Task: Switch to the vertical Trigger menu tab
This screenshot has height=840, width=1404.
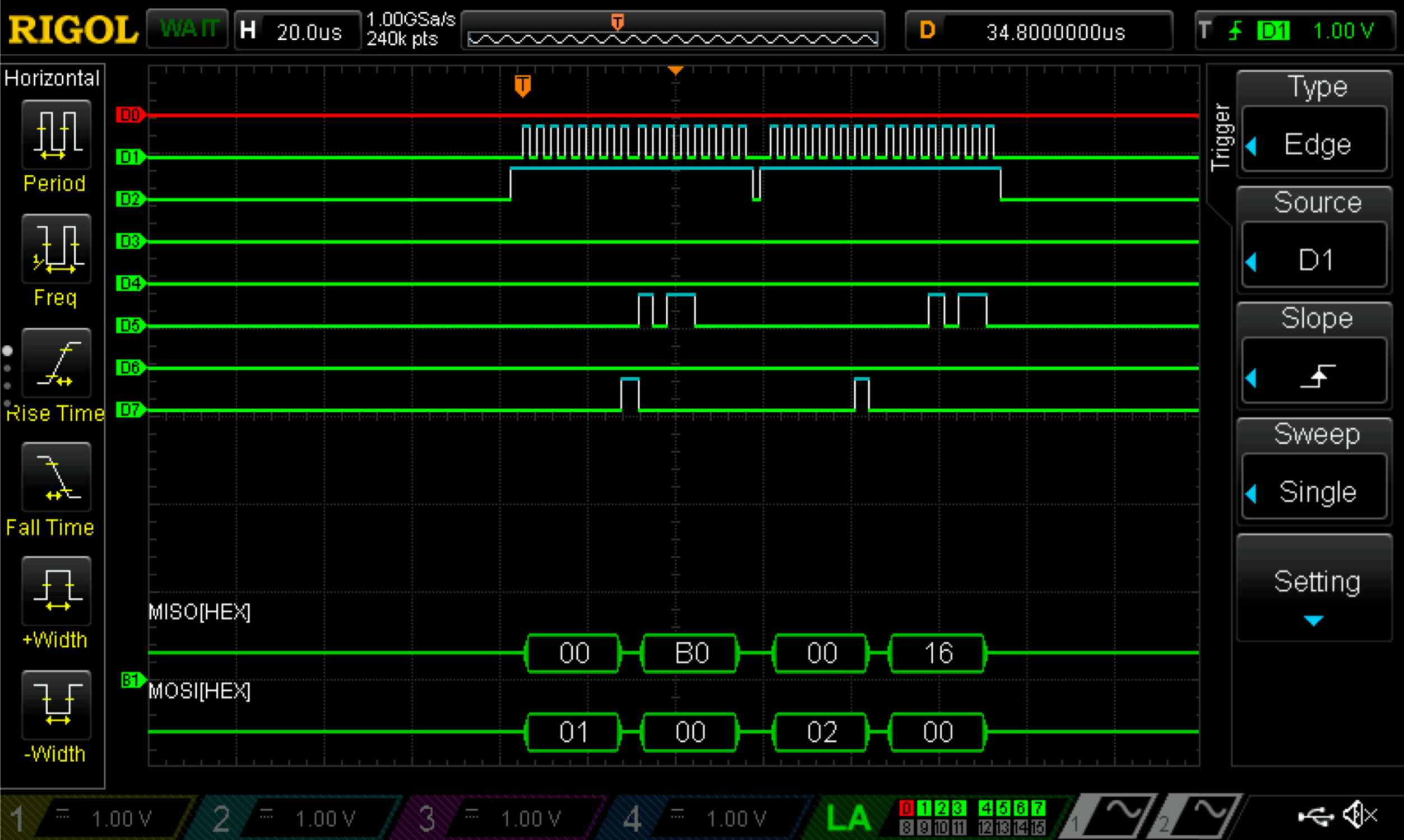Action: pyautogui.click(x=1221, y=136)
